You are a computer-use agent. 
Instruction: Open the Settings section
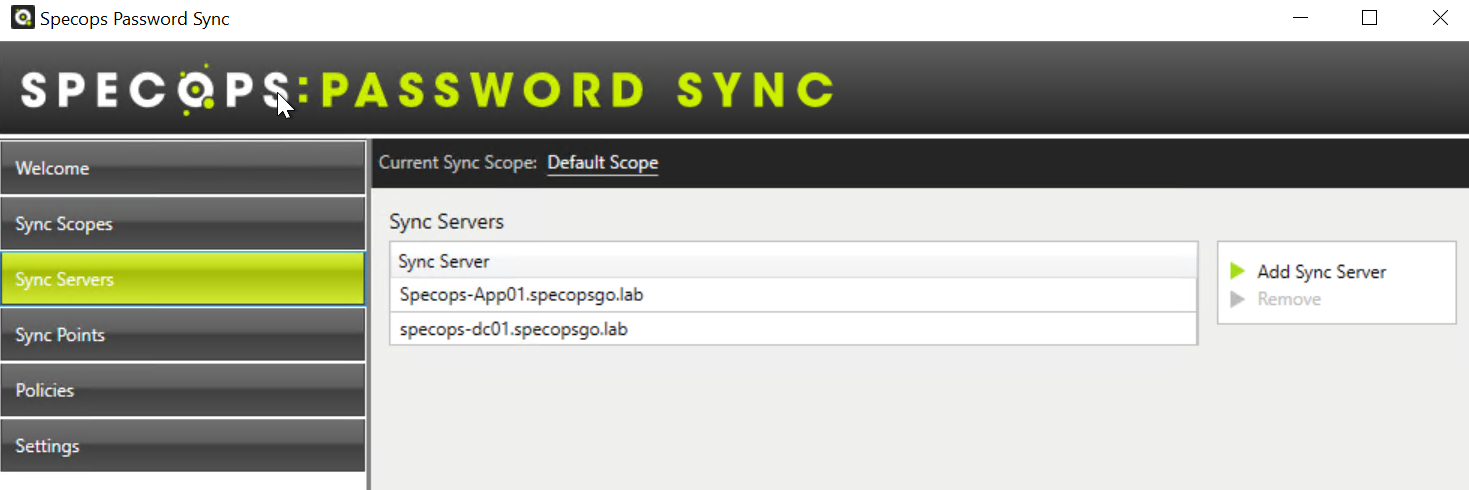point(183,446)
